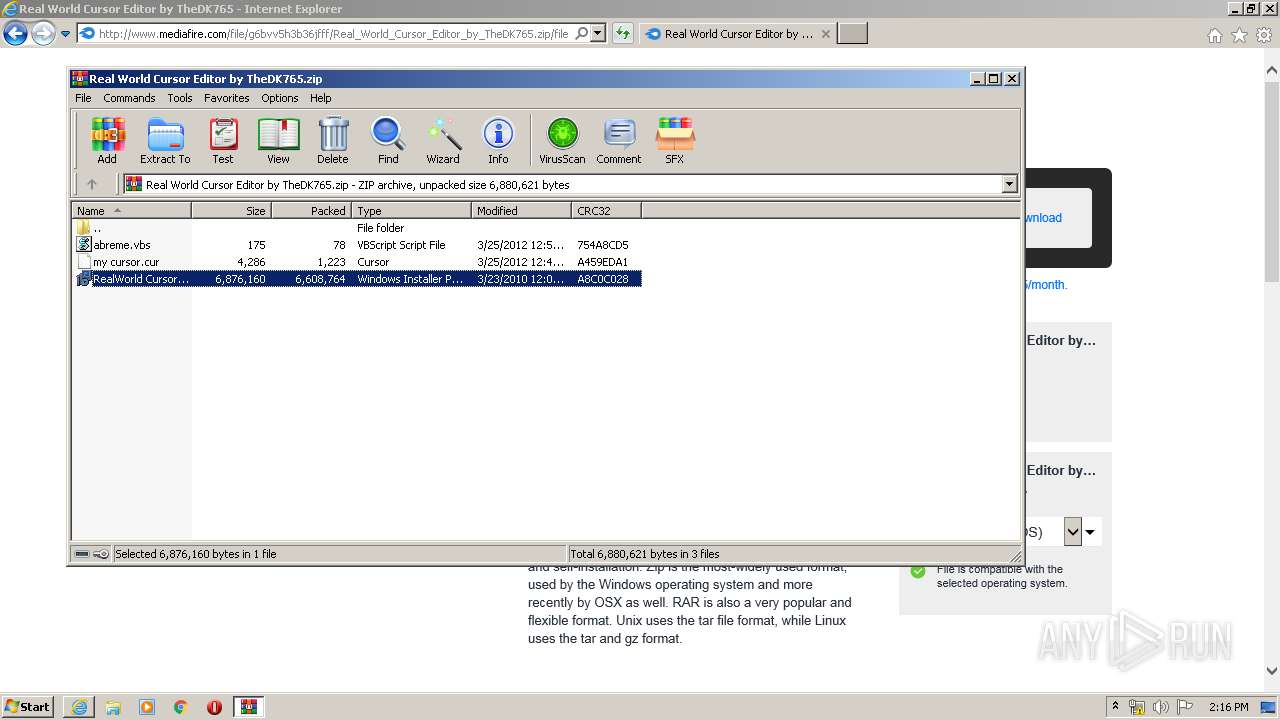
Task: Sort by the Name column header
Action: [x=132, y=211]
